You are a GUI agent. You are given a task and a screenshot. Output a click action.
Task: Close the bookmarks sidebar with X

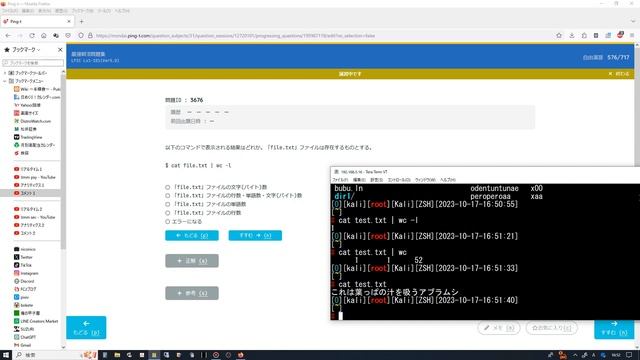point(60,49)
